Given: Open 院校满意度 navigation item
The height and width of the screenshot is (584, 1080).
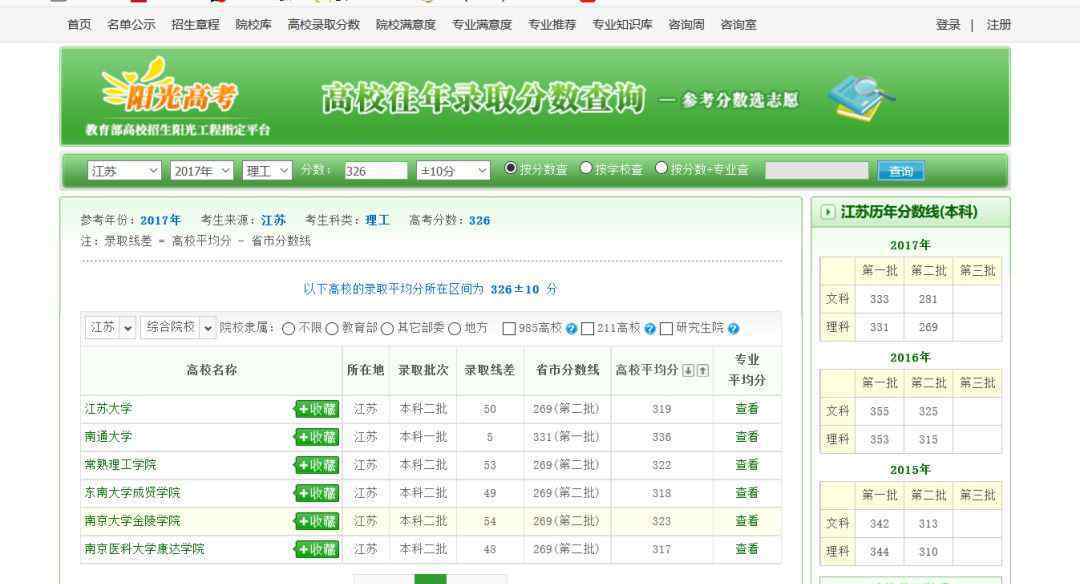Looking at the screenshot, I should pos(406,25).
